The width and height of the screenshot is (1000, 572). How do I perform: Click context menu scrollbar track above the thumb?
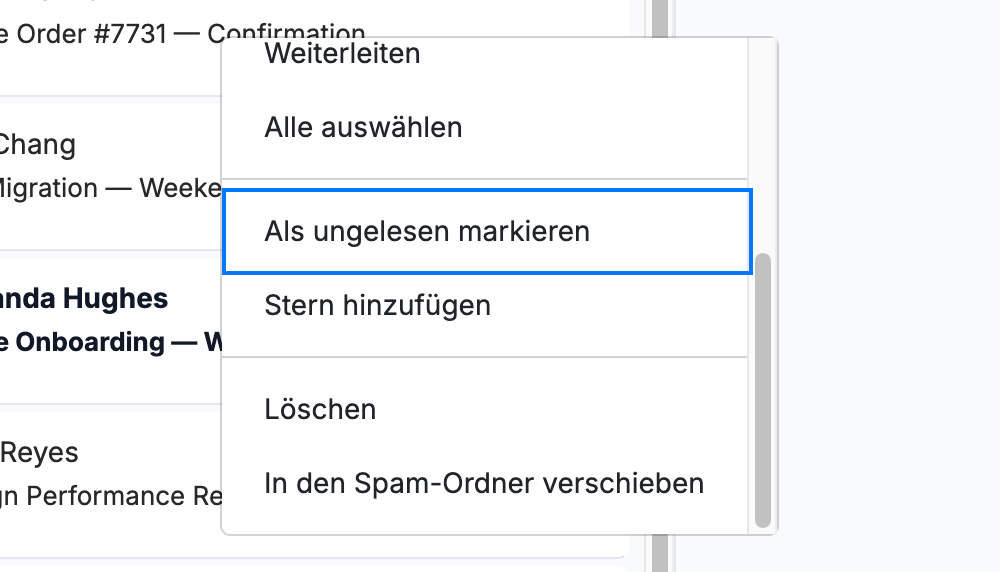[x=763, y=147]
